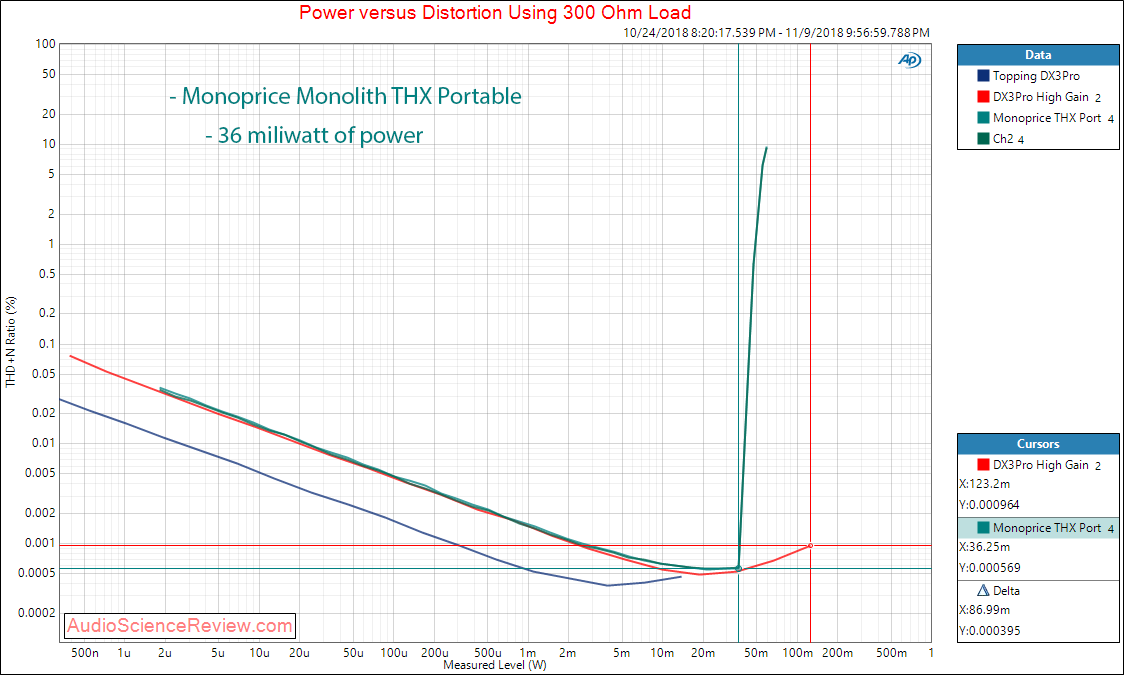Screen dimensions: 1124x675
Task: Click the '0.05' tick on the vertical axis
Action: tap(44, 374)
